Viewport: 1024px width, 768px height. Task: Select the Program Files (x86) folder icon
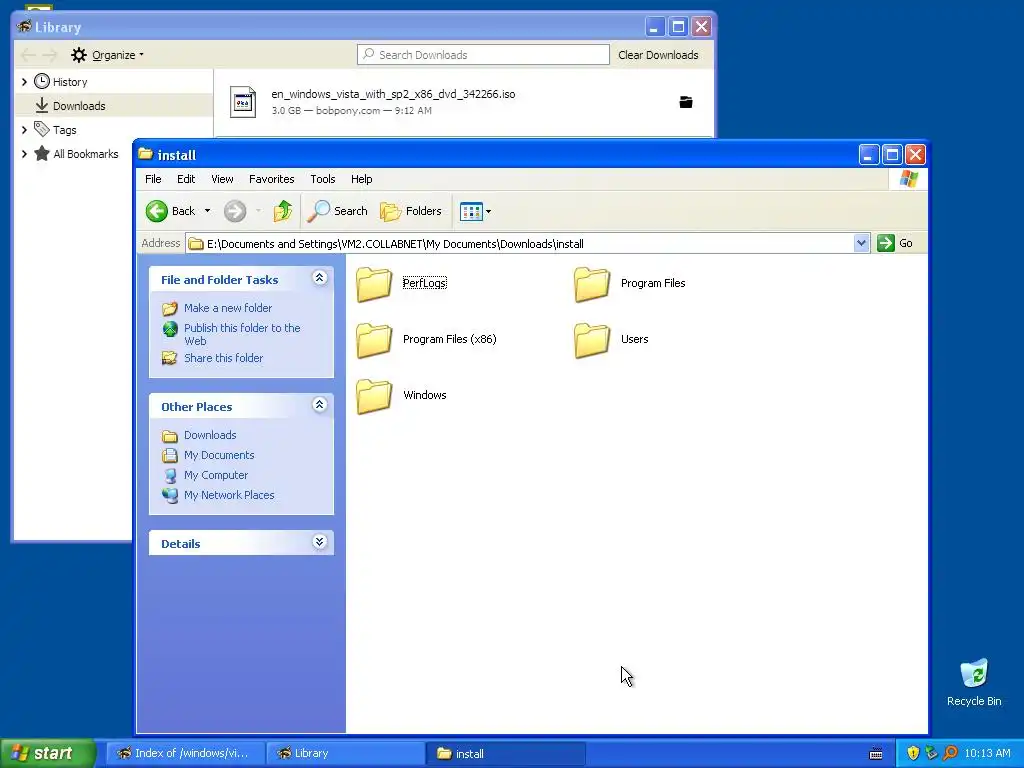[x=374, y=340]
